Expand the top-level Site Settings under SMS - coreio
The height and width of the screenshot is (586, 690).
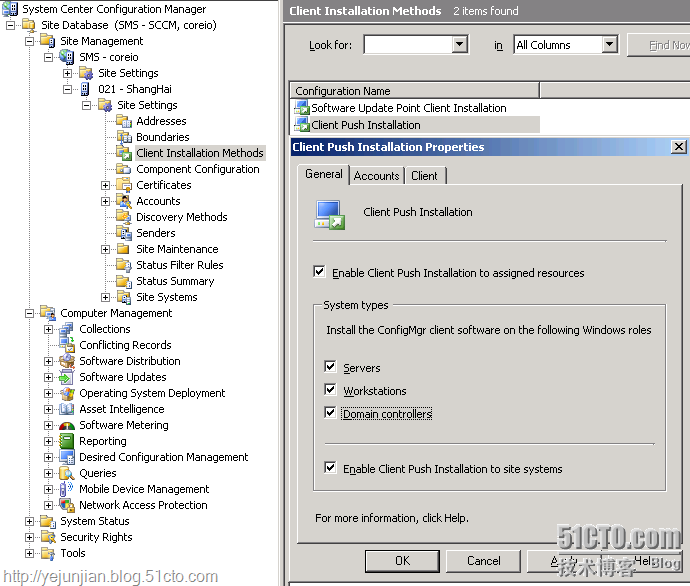[x=67, y=73]
